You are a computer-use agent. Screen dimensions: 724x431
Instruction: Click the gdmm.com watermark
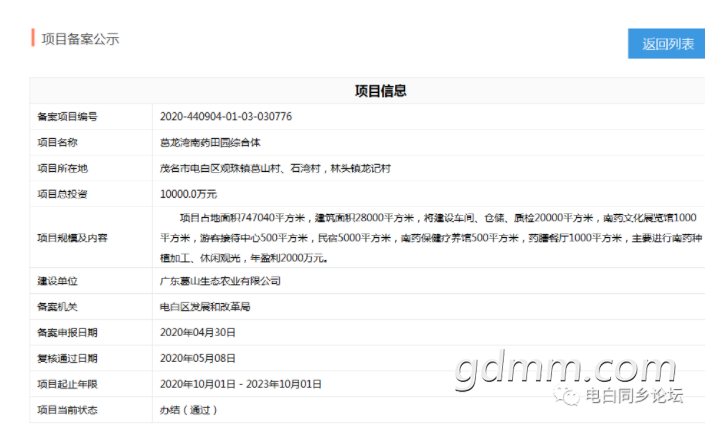point(566,370)
